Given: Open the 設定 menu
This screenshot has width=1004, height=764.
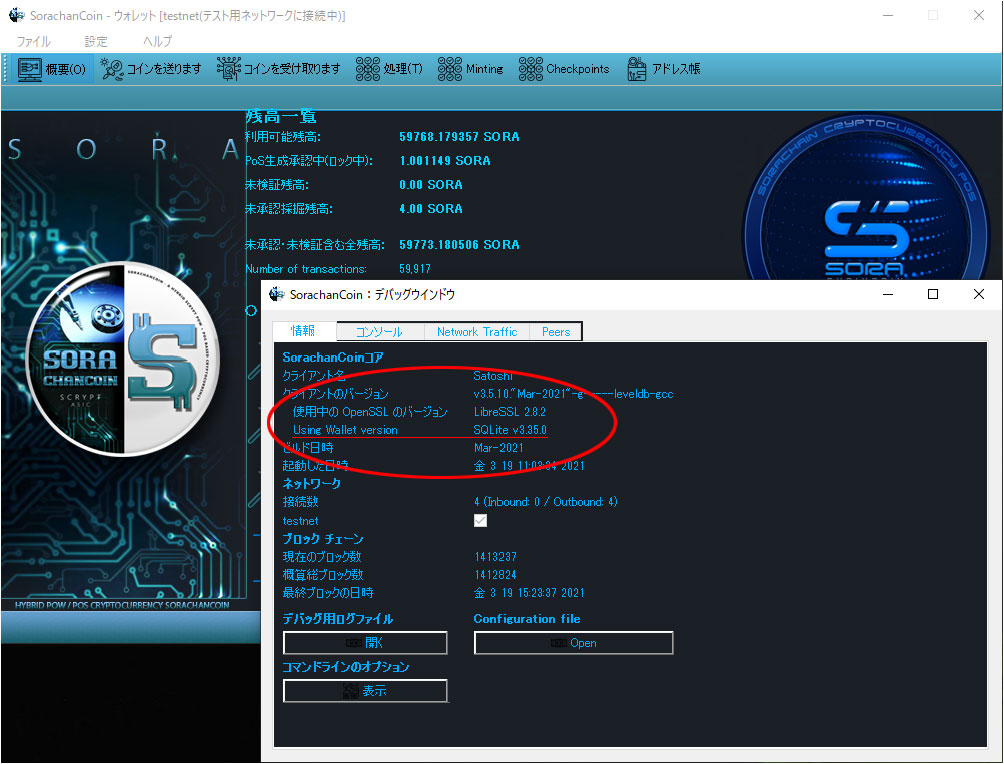Looking at the screenshot, I should 96,42.
